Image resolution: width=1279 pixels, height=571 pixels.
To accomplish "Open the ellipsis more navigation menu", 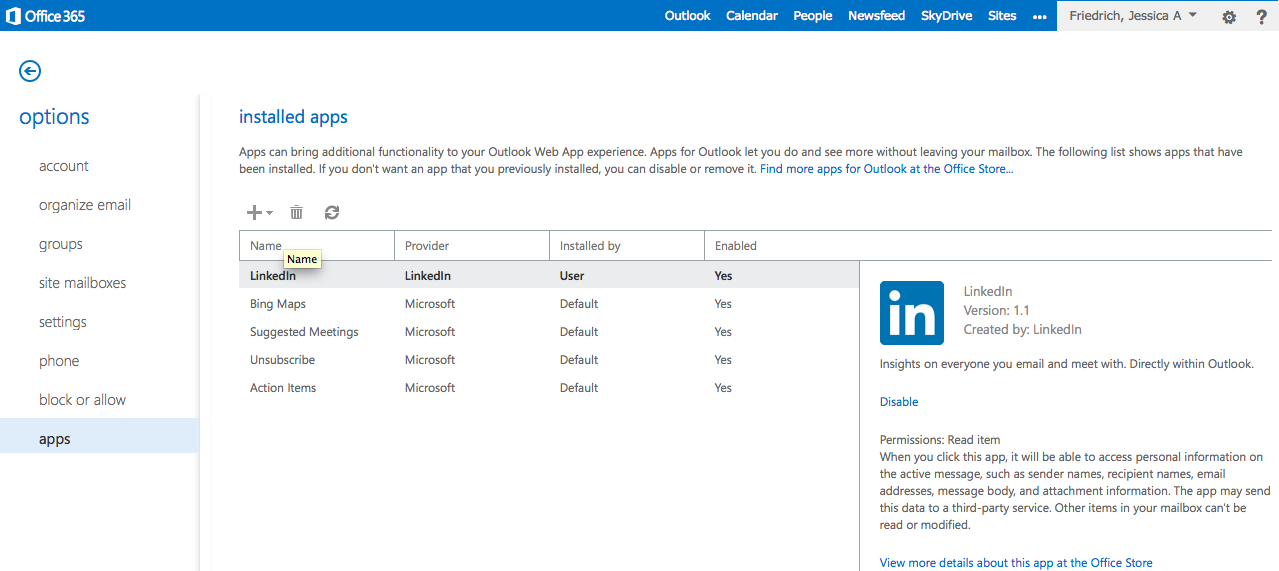I will 1040,16.
